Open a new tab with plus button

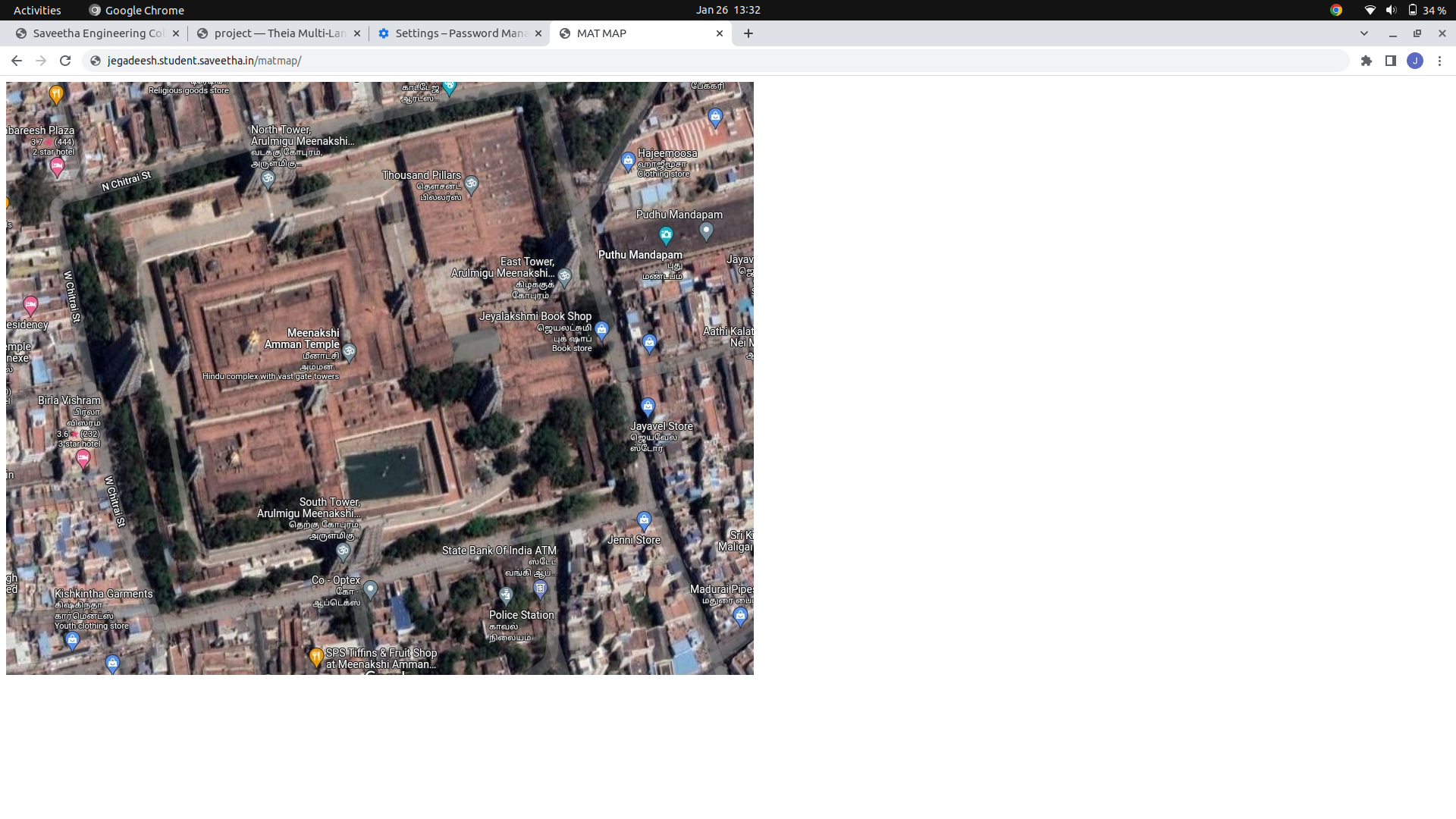[x=748, y=33]
